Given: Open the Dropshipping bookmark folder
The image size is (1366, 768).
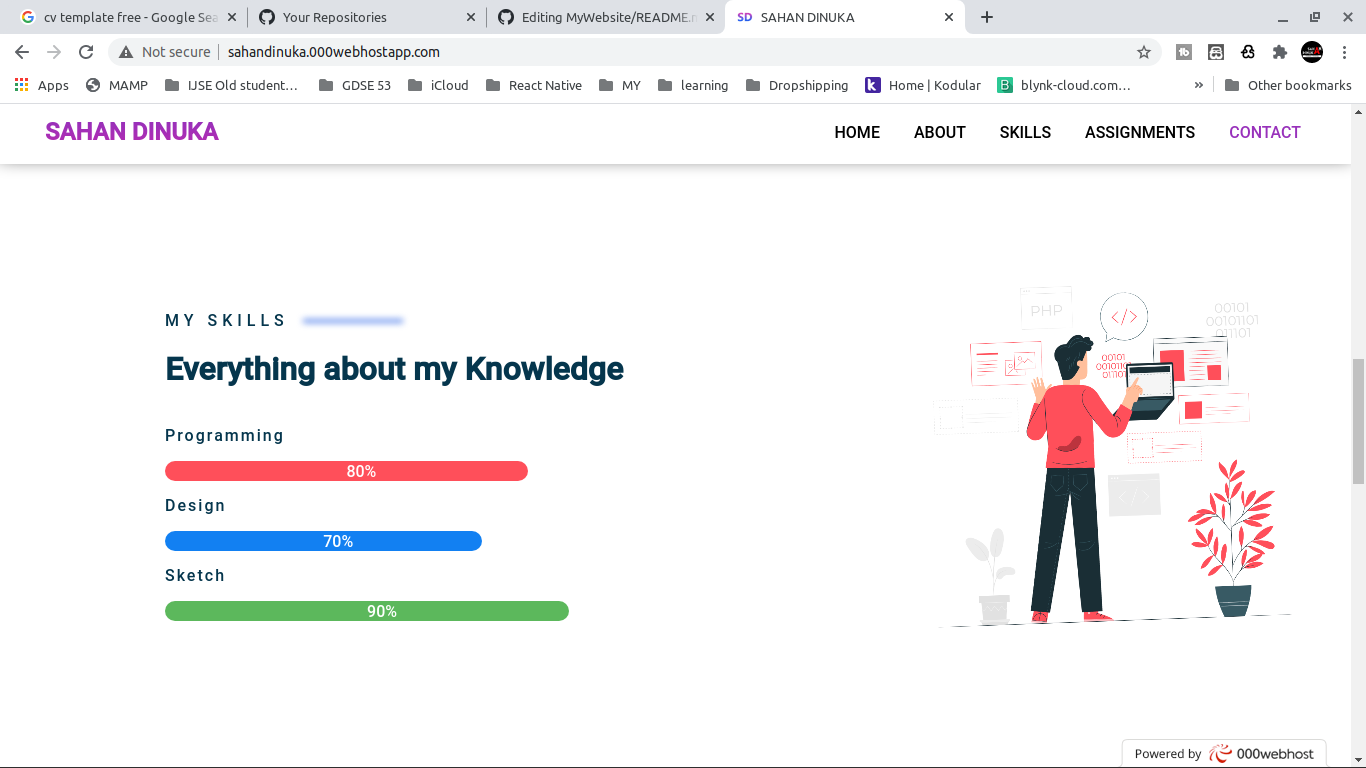Looking at the screenshot, I should tap(797, 85).
